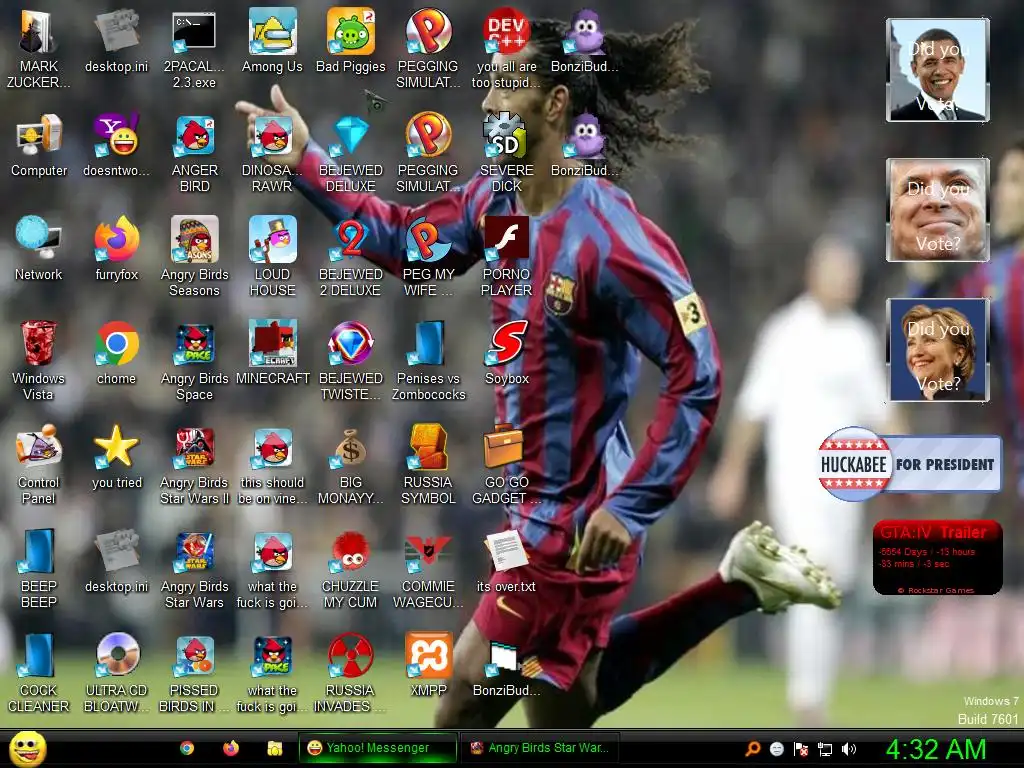Click the GTA:IV Trailer countdown gadget
Viewport: 1024px width, 768px height.
point(938,557)
